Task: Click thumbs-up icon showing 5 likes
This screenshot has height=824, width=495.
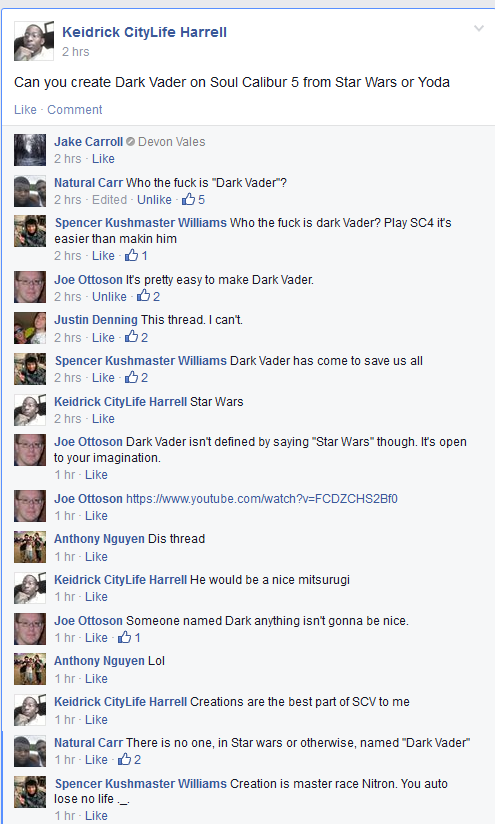Action: pyautogui.click(x=189, y=199)
